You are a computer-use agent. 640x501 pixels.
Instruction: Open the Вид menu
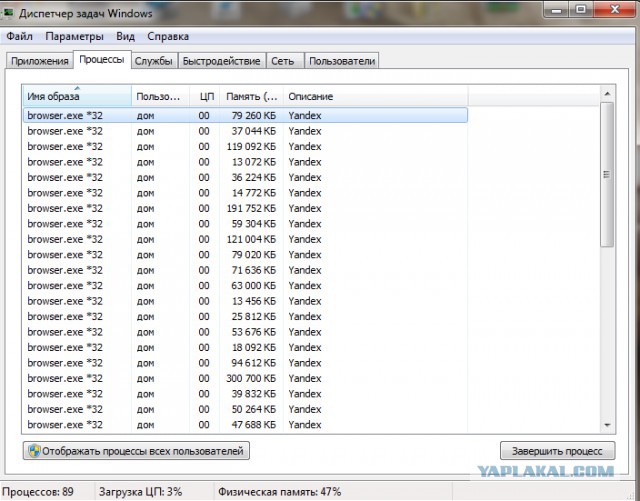[125, 36]
